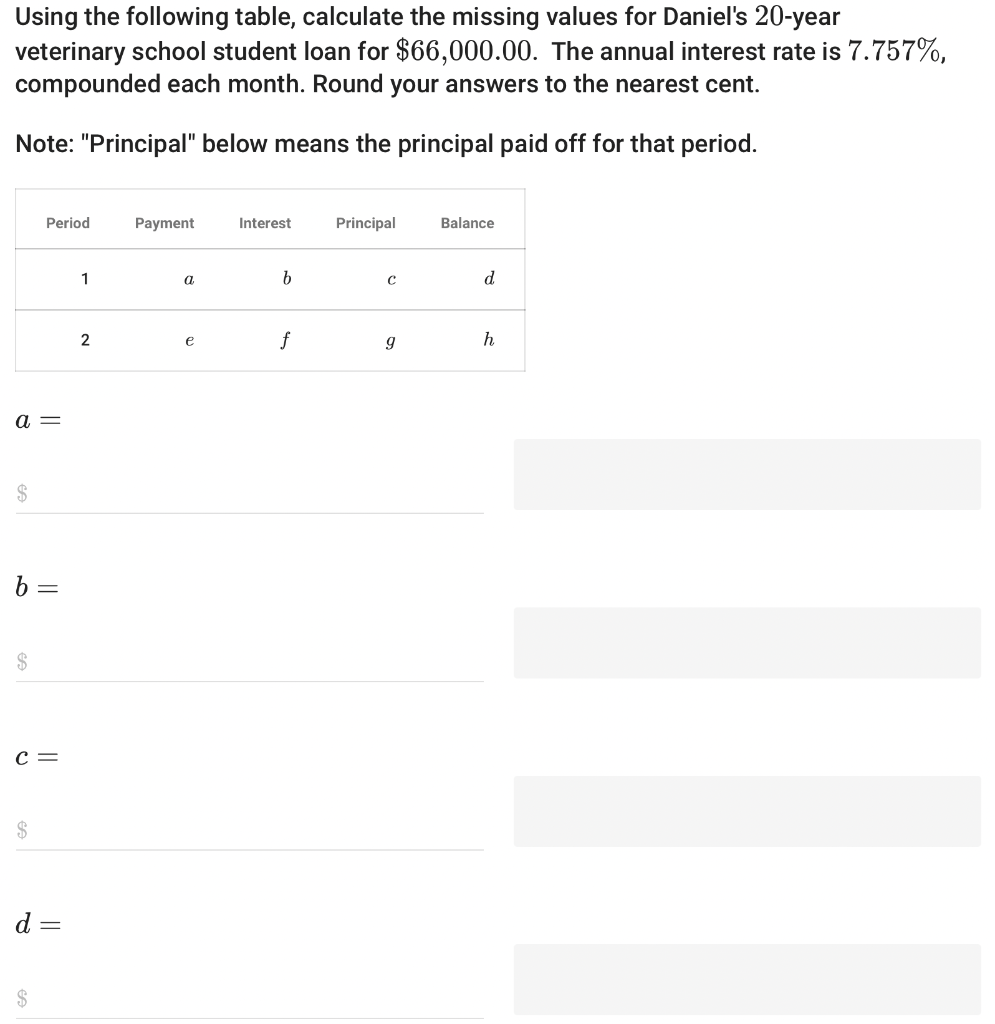Select cell h under Balance
This screenshot has width=995, height=1024.
(x=489, y=340)
